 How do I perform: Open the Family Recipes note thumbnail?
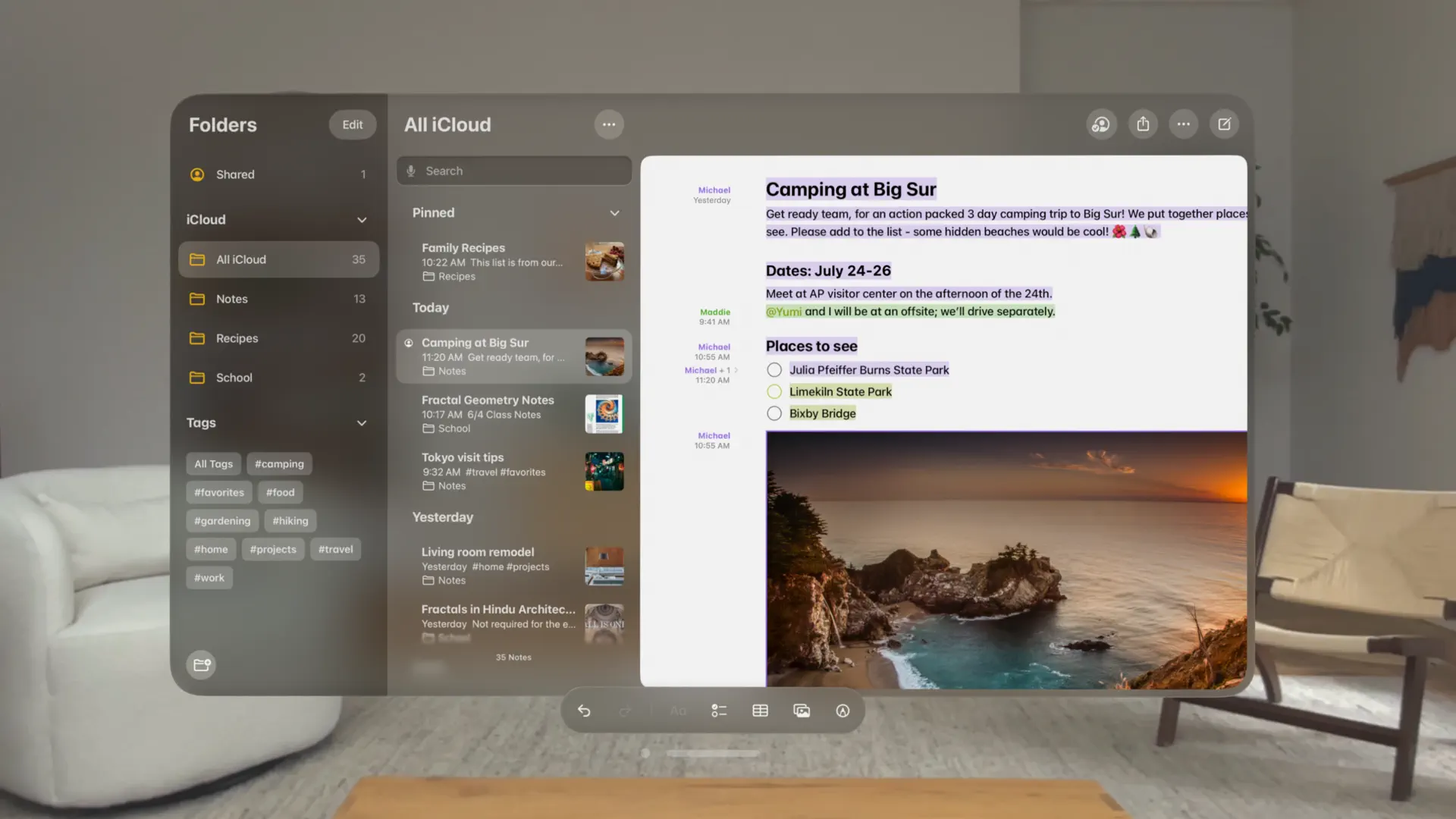(x=604, y=262)
